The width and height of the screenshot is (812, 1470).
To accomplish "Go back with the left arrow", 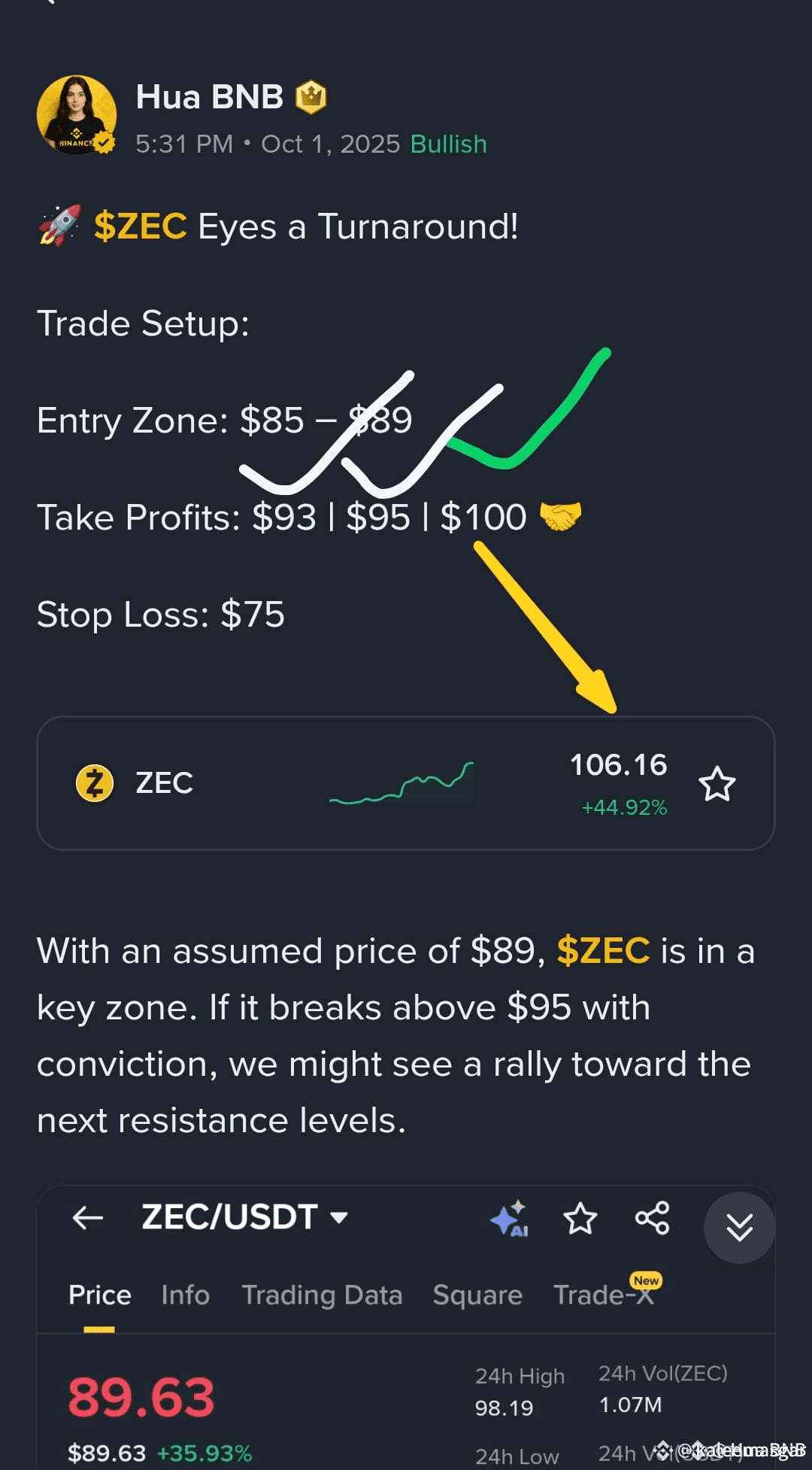I will [x=88, y=1217].
